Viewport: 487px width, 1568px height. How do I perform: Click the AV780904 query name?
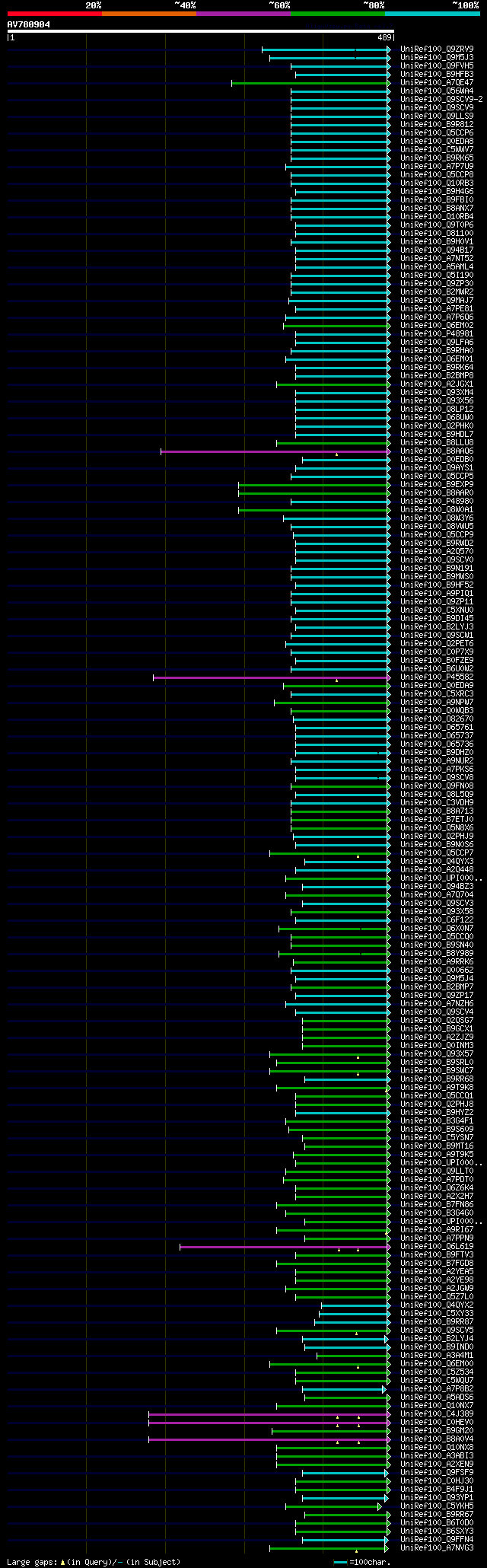click(29, 24)
